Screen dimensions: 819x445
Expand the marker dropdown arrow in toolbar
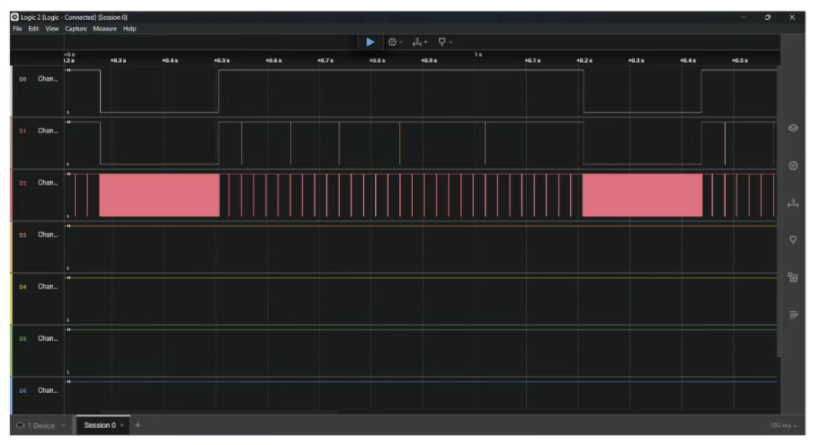(451, 42)
